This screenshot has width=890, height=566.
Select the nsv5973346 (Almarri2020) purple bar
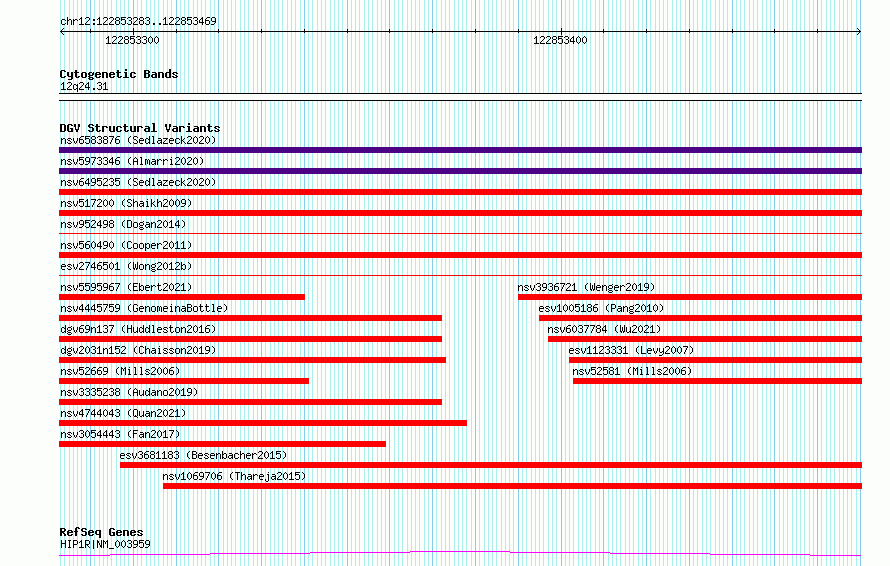click(x=460, y=171)
